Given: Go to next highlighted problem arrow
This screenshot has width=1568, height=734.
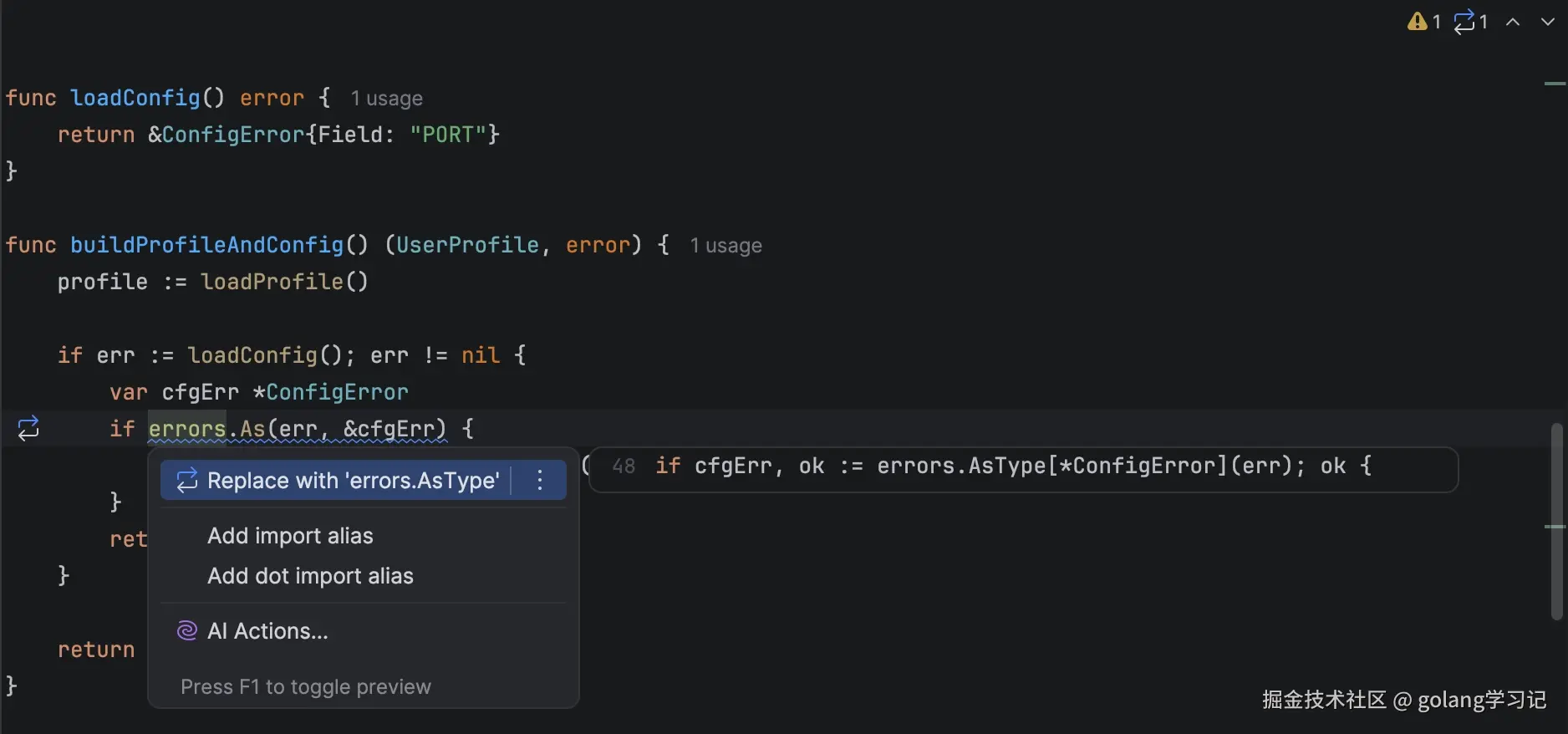Looking at the screenshot, I should (1548, 23).
